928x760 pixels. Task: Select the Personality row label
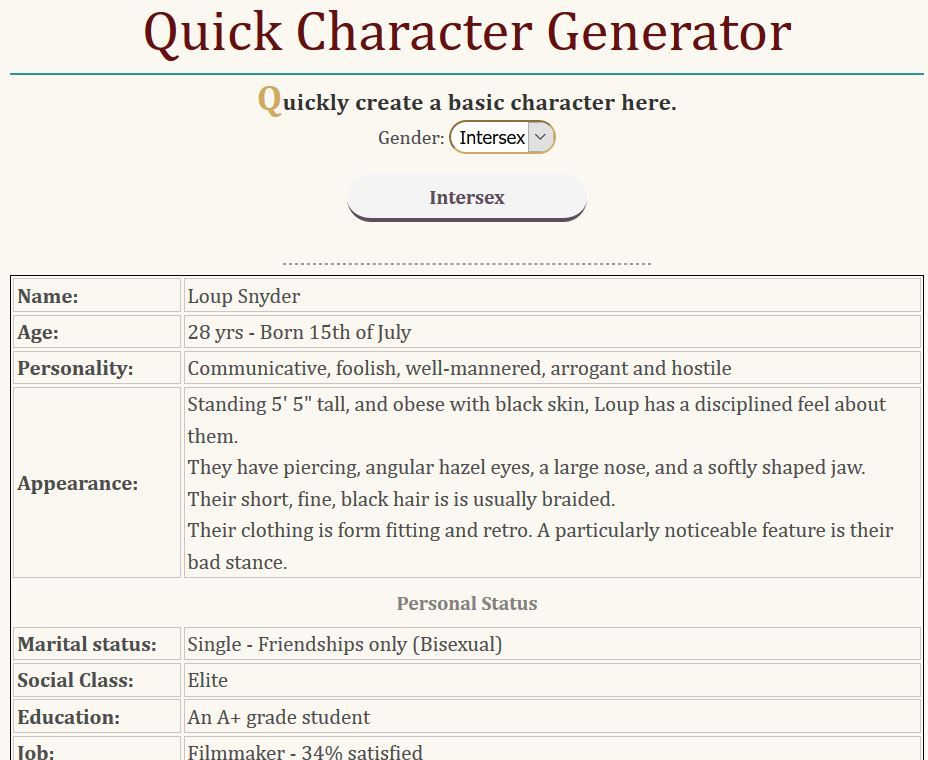tap(75, 368)
